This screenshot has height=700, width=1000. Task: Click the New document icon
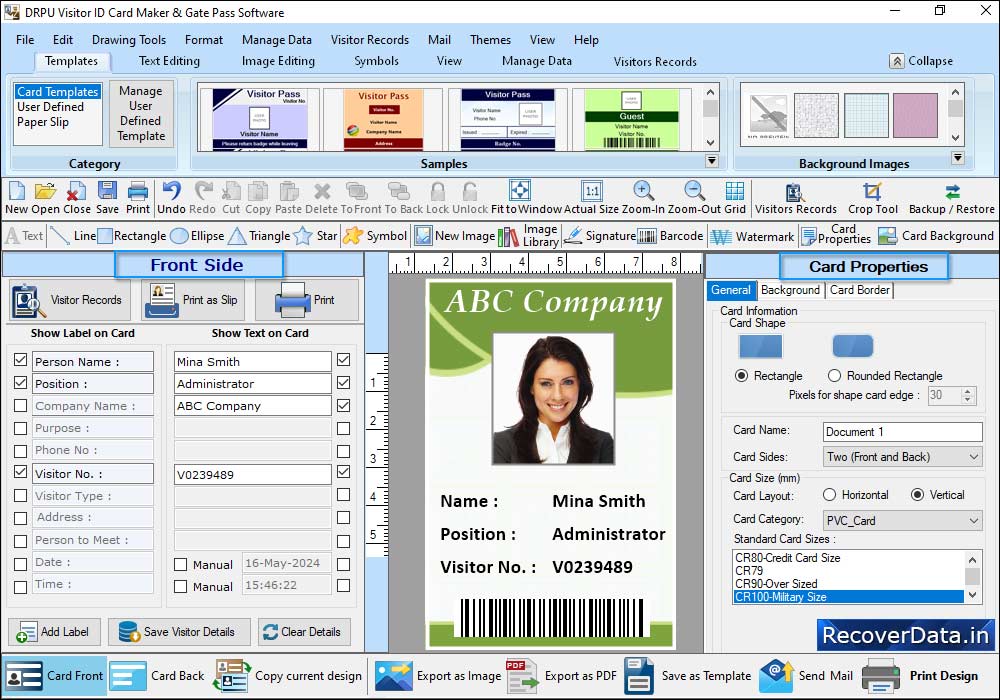17,191
